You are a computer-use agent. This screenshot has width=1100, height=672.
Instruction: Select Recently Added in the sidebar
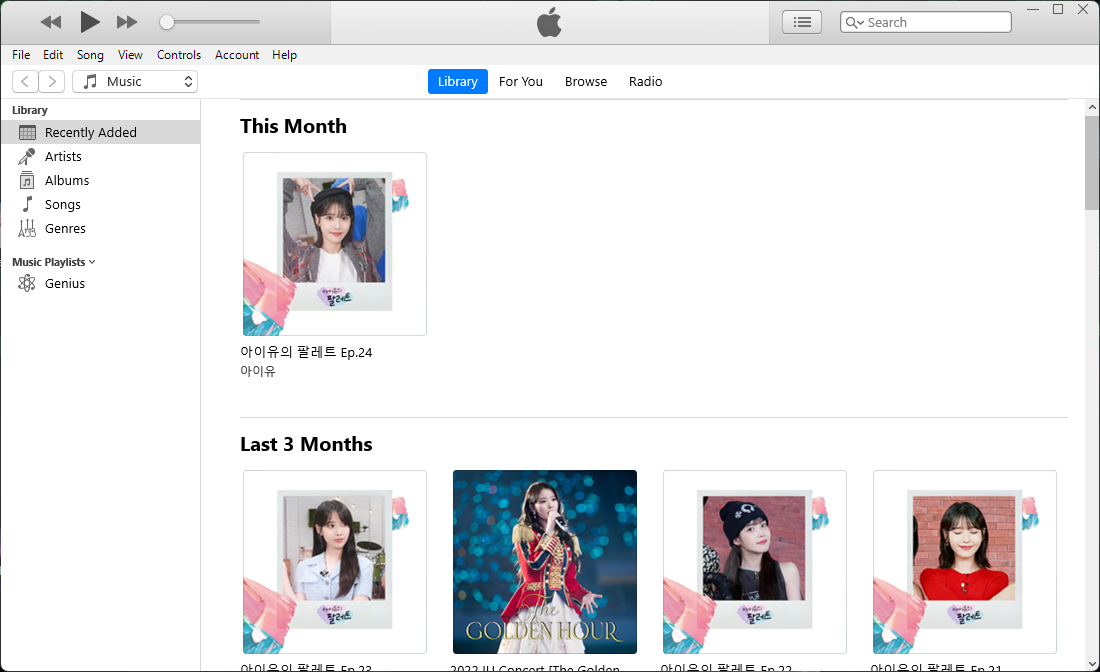[x=100, y=132]
